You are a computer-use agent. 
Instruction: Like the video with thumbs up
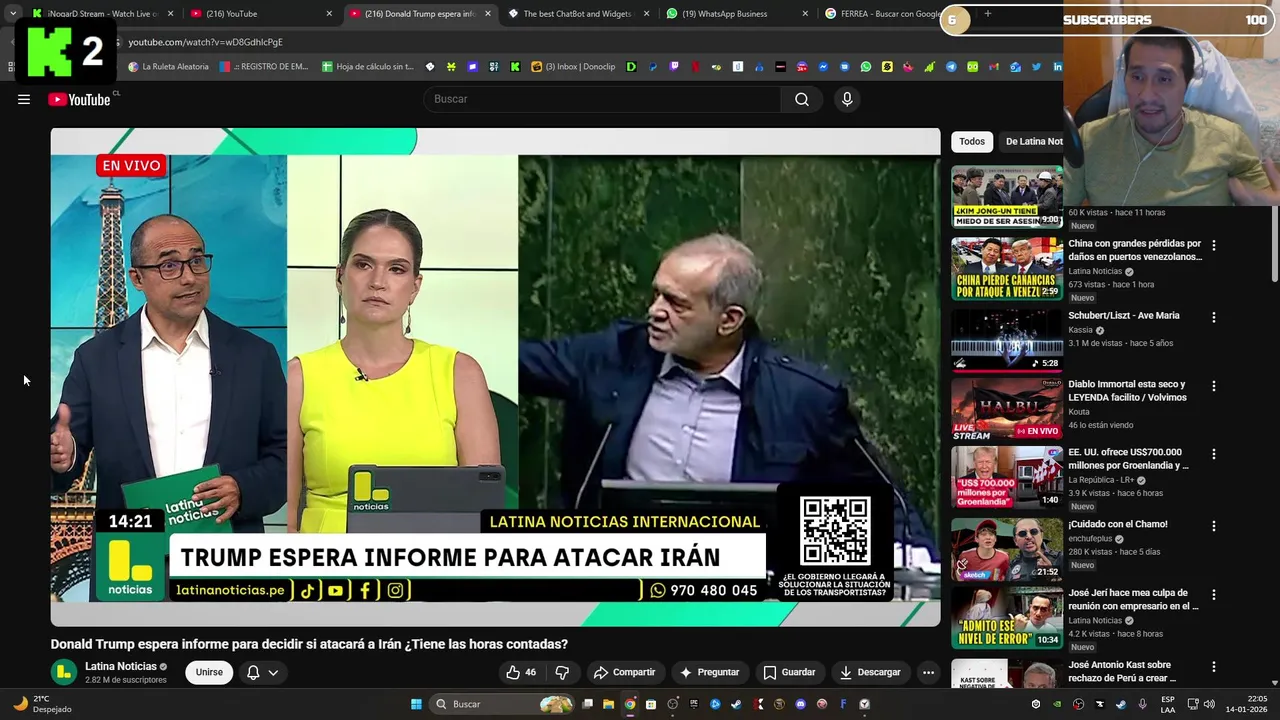point(521,672)
